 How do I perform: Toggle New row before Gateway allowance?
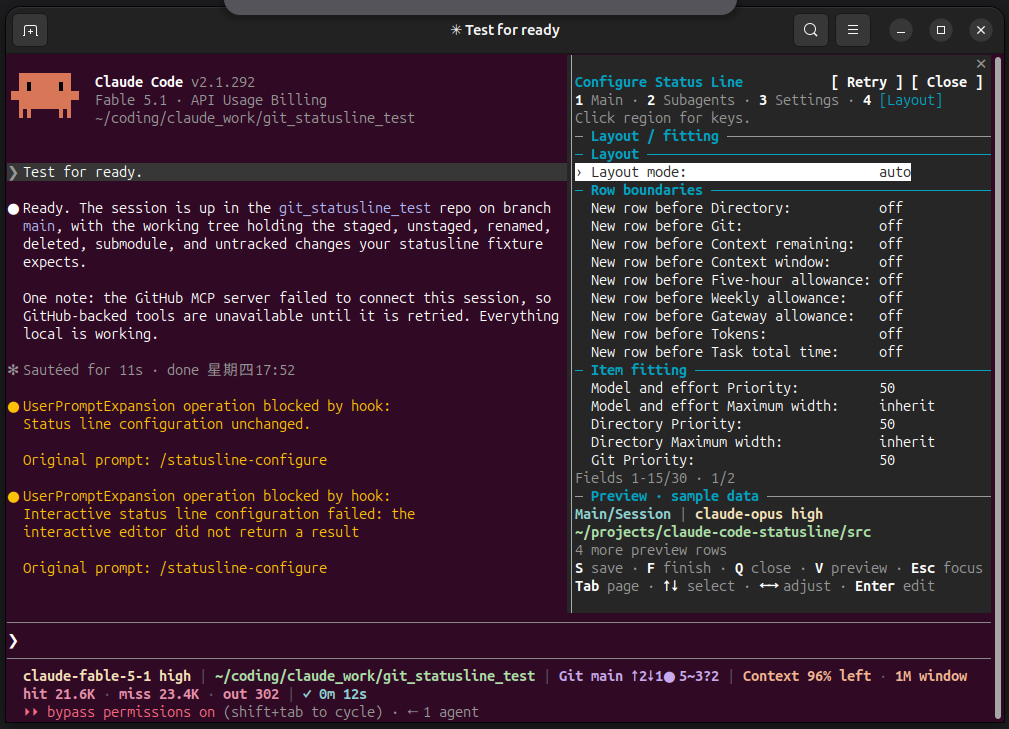[747, 317]
